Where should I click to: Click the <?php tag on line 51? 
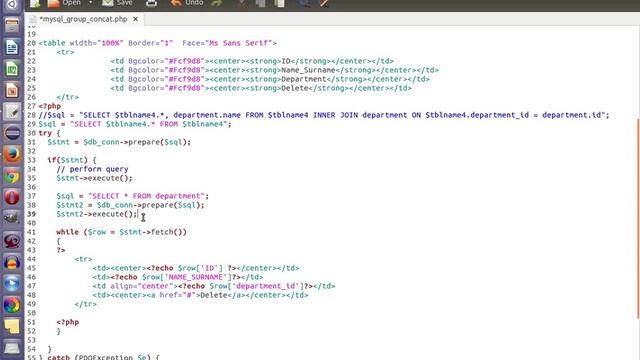pyautogui.click(x=67, y=322)
